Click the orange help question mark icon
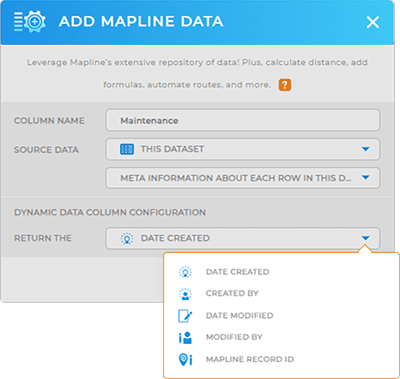The width and height of the screenshot is (400, 379). [x=285, y=85]
